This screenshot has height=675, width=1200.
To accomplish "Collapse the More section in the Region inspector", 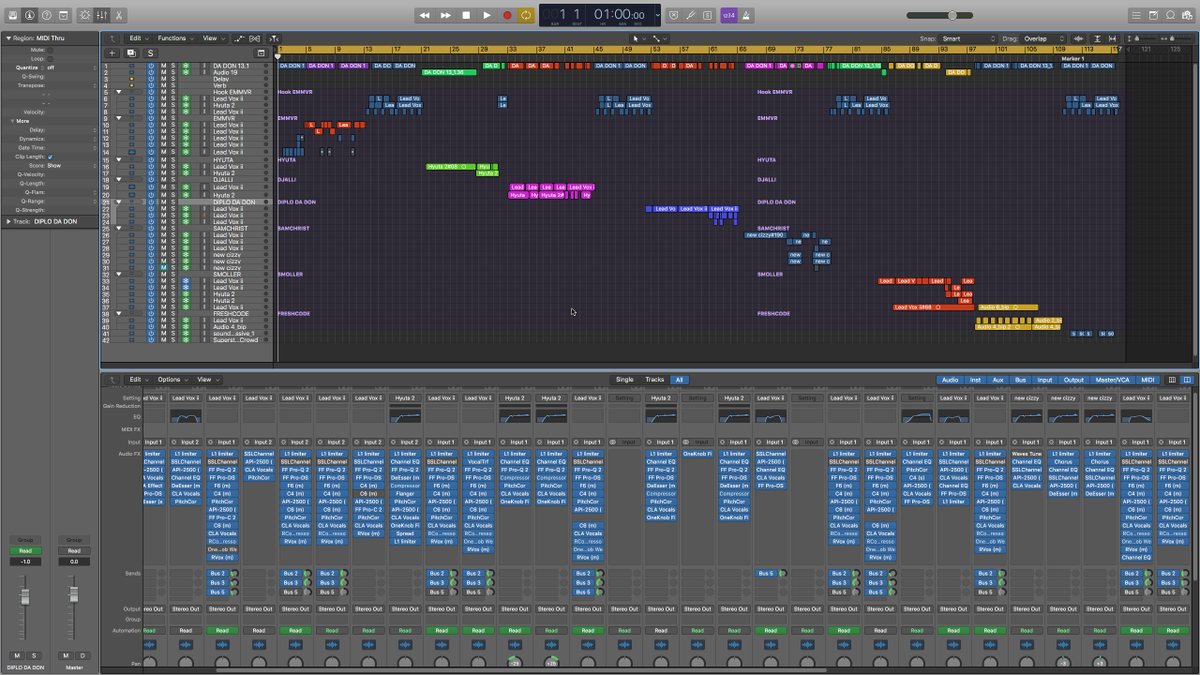I will 10,121.
